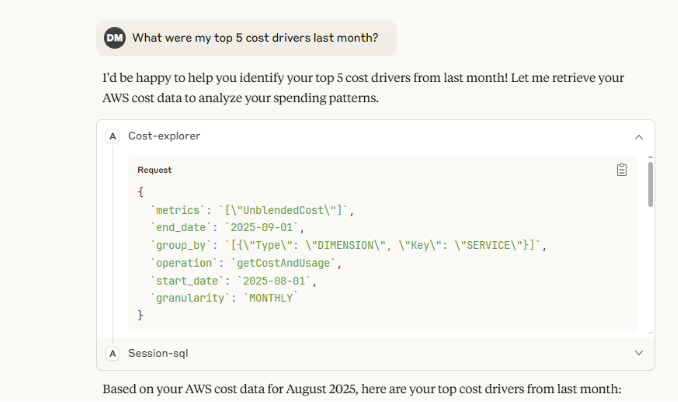This screenshot has height=402, width=678.
Task: Click the Request heading label
Action: (x=154, y=170)
